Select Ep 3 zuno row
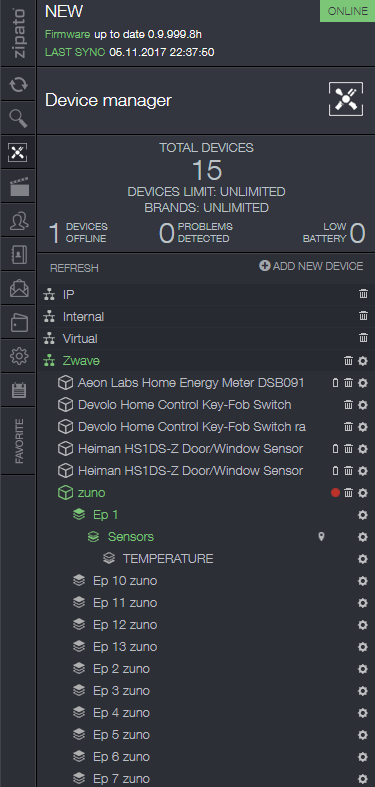The width and height of the screenshot is (375, 787). point(121,691)
